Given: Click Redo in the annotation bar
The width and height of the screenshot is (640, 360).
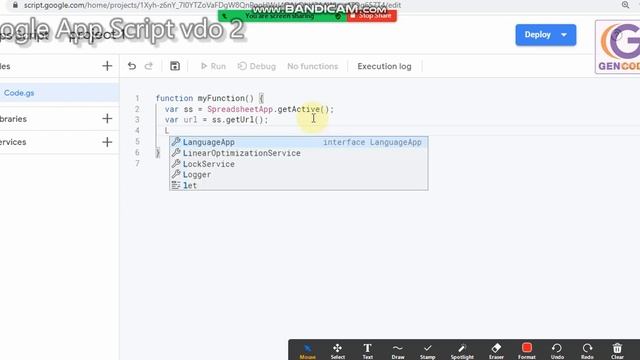Looking at the screenshot, I should [x=587, y=351].
